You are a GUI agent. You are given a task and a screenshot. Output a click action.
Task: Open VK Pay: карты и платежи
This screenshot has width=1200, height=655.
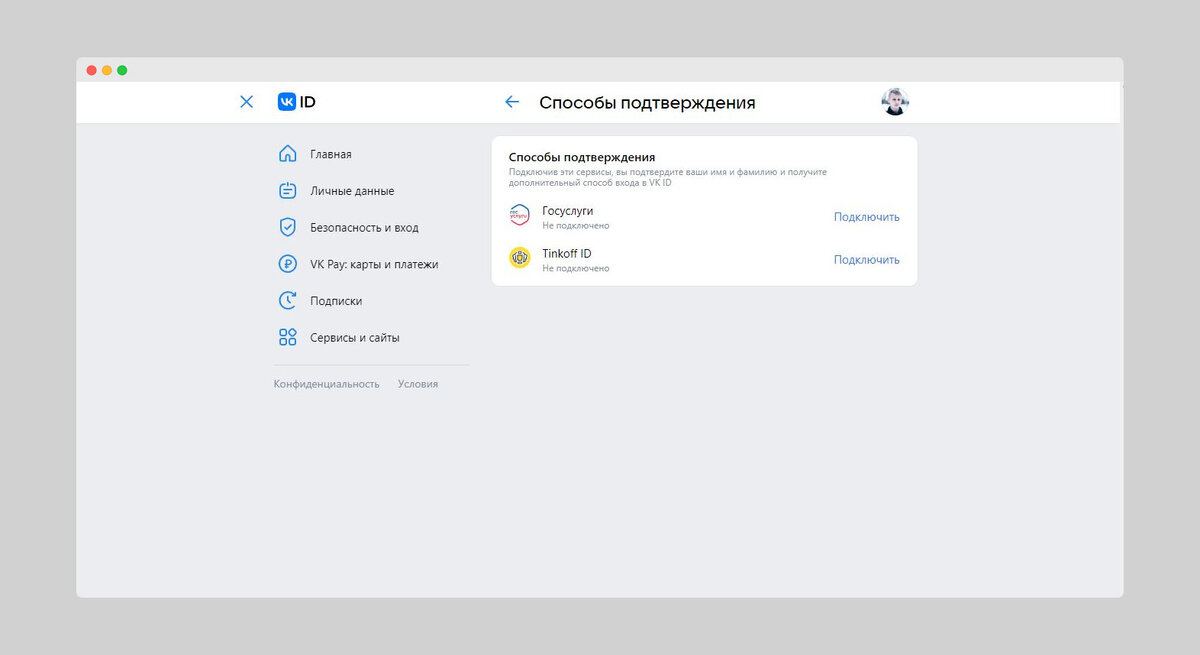(374, 264)
